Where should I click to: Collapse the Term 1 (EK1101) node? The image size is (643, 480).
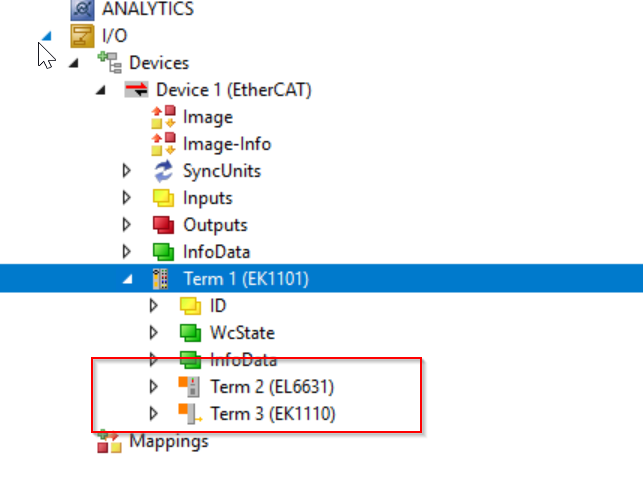pos(128,280)
